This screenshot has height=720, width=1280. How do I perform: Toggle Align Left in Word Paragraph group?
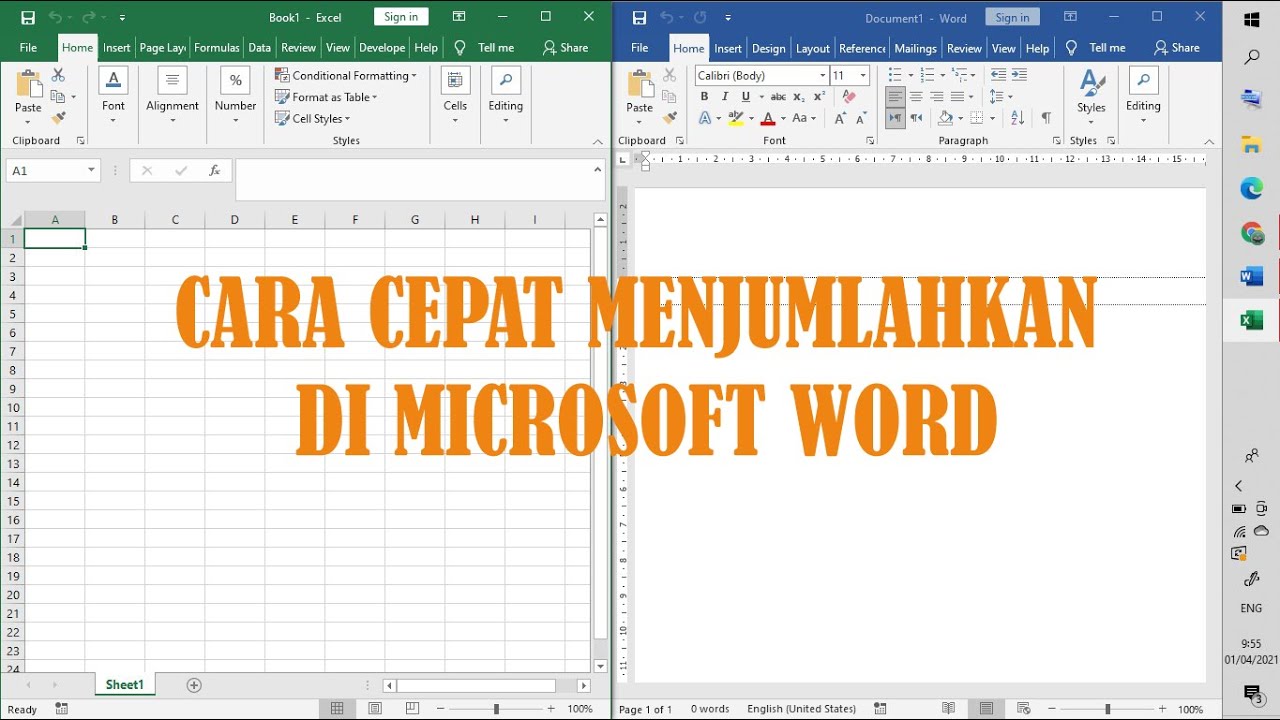pos(895,97)
